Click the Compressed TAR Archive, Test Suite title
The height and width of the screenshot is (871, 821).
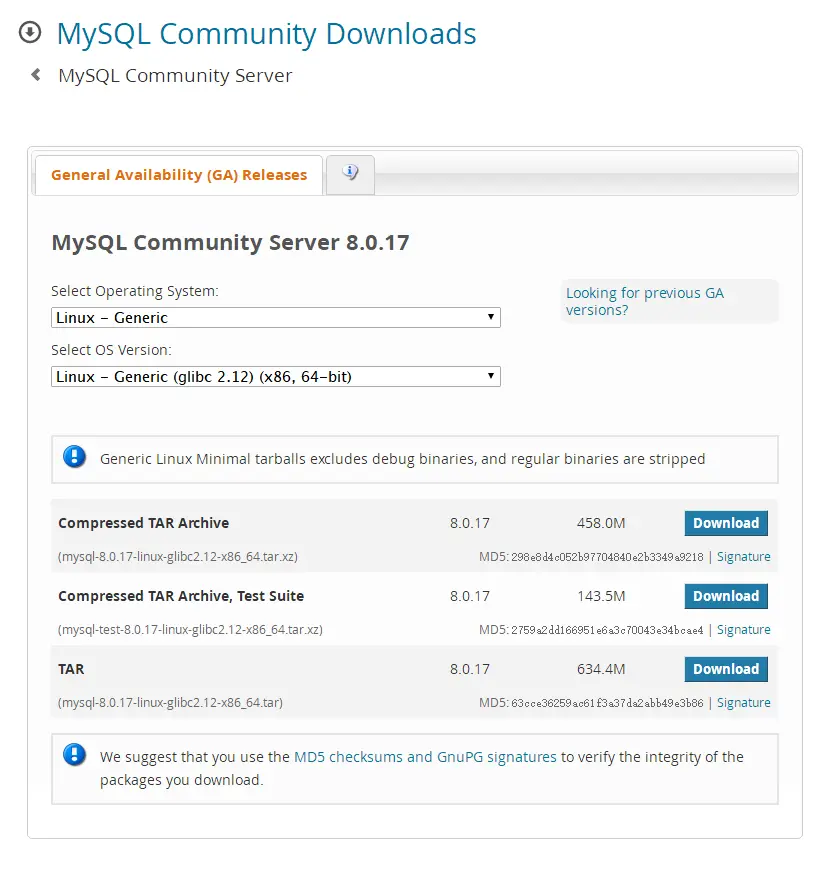181,596
